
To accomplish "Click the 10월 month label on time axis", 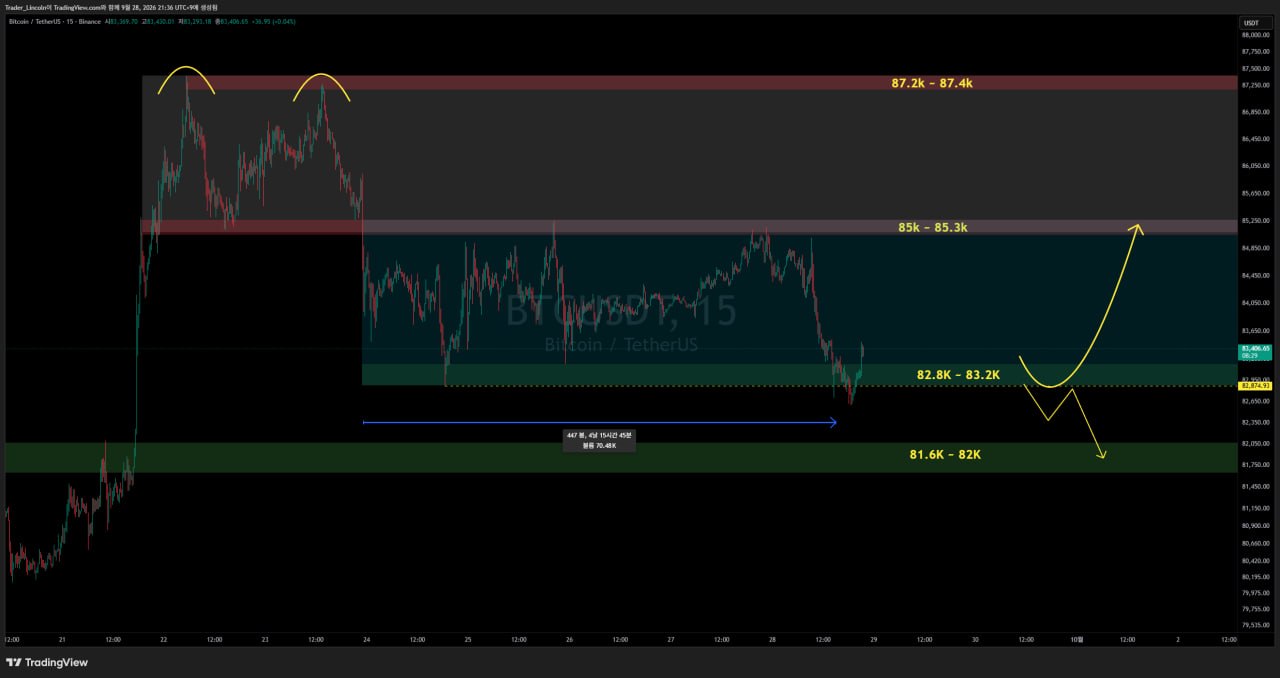I will [1077, 639].
